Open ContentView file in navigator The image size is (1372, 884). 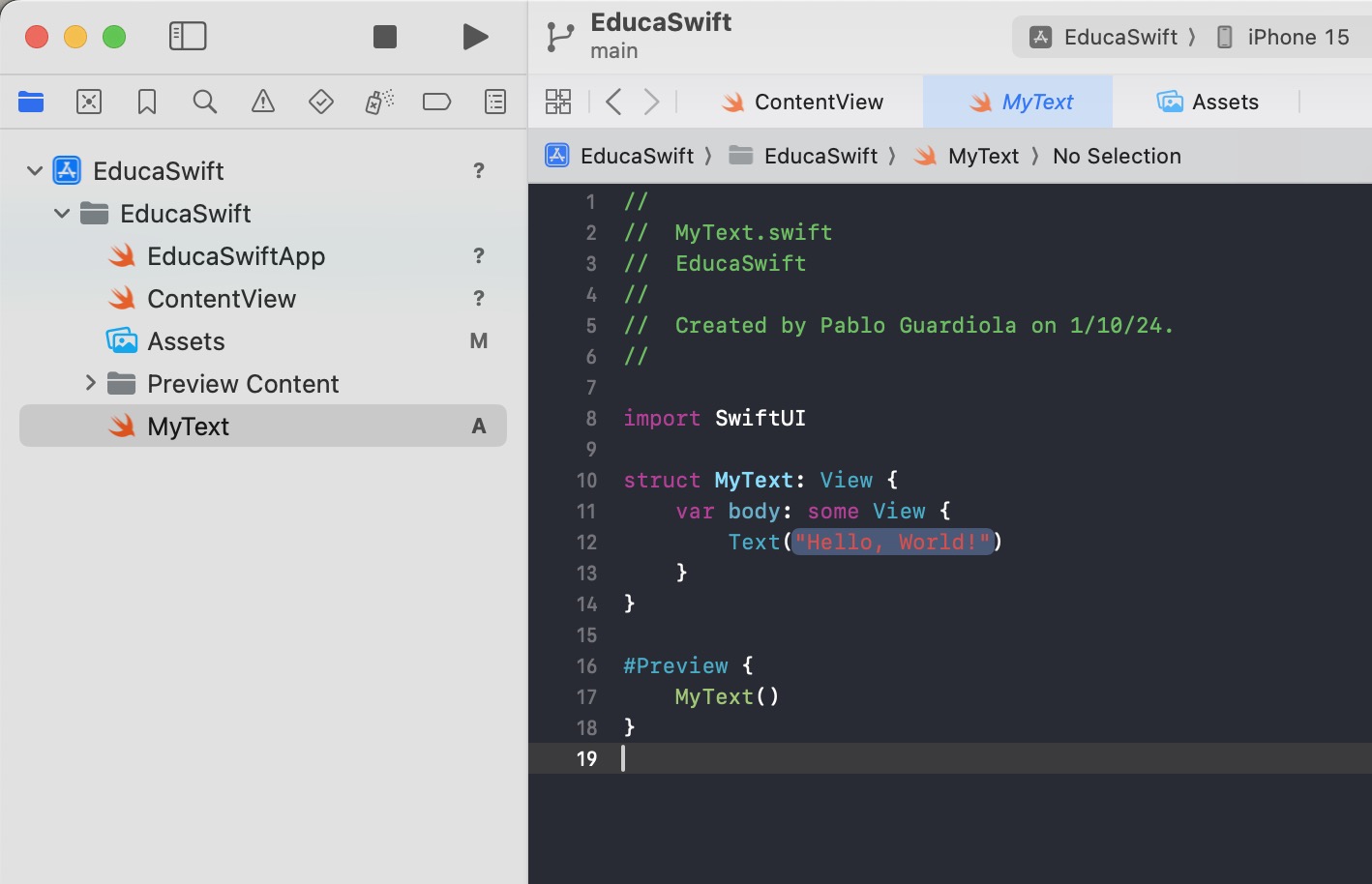click(263, 299)
